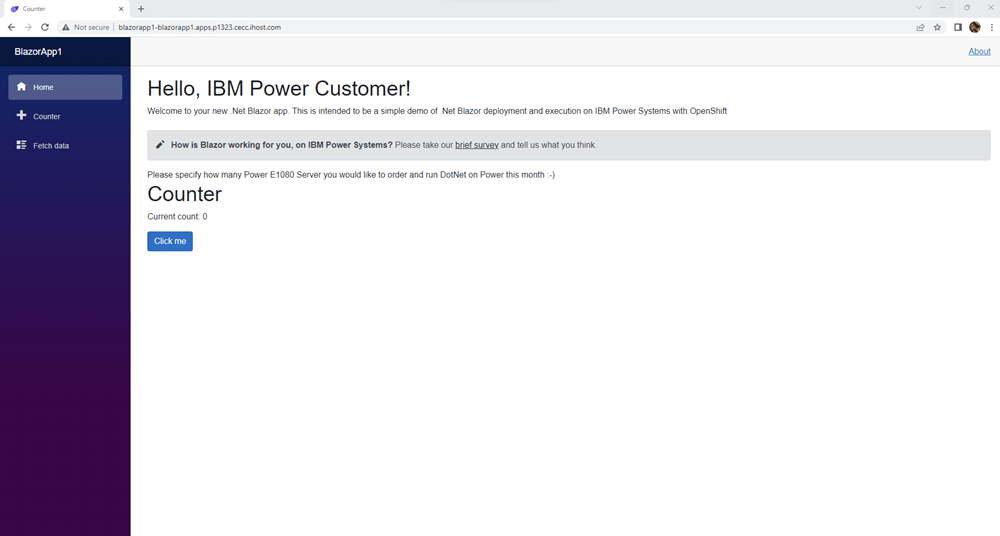This screenshot has height=536, width=1000.
Task: Click the address bar URL
Action: 200,27
